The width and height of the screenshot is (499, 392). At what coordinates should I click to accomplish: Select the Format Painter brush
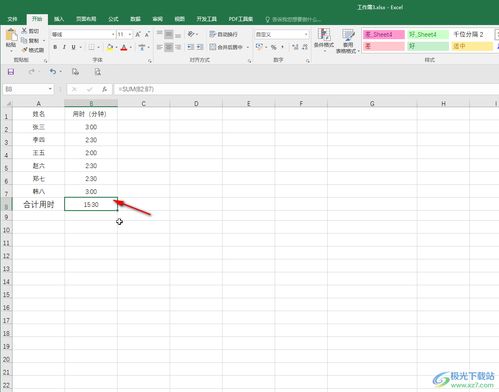click(x=24, y=50)
